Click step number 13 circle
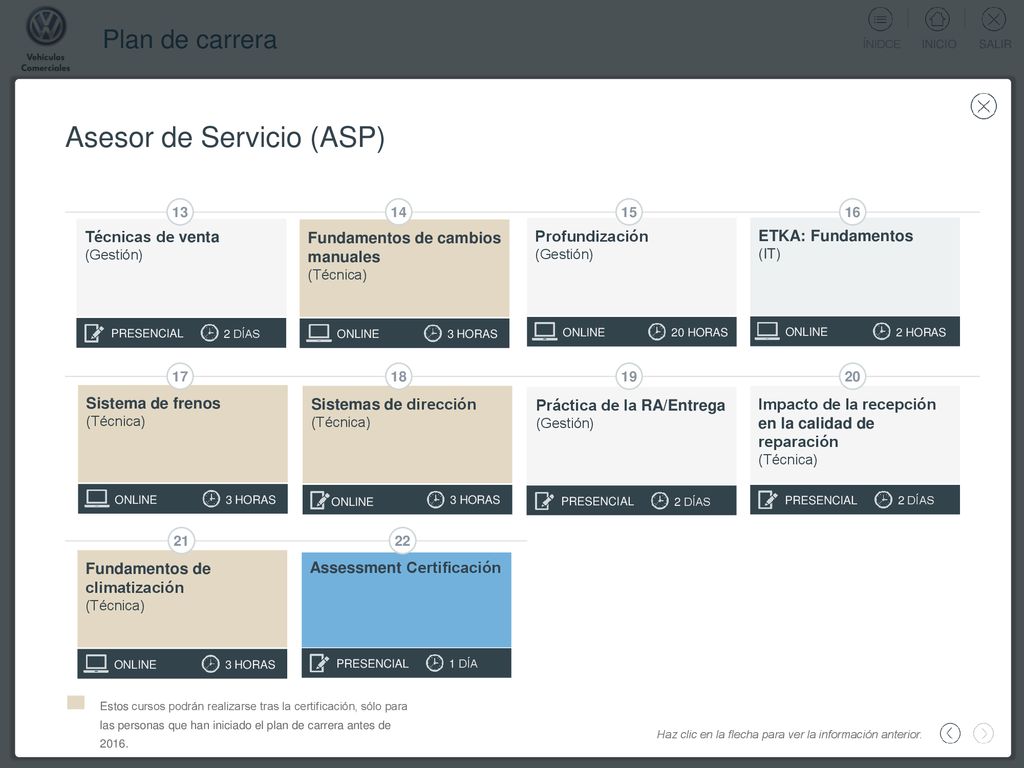Image resolution: width=1024 pixels, height=768 pixels. coord(180,212)
